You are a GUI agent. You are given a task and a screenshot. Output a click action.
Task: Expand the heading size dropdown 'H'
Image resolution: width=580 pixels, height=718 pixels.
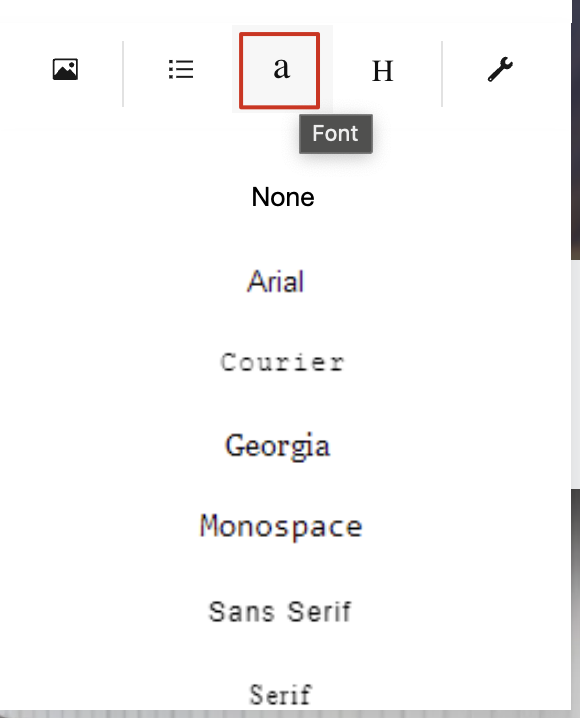pyautogui.click(x=383, y=71)
